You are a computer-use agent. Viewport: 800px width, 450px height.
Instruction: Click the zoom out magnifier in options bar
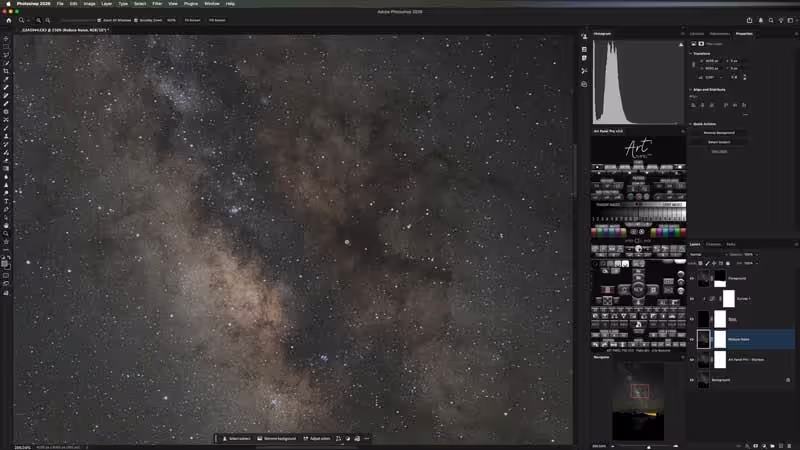point(47,20)
